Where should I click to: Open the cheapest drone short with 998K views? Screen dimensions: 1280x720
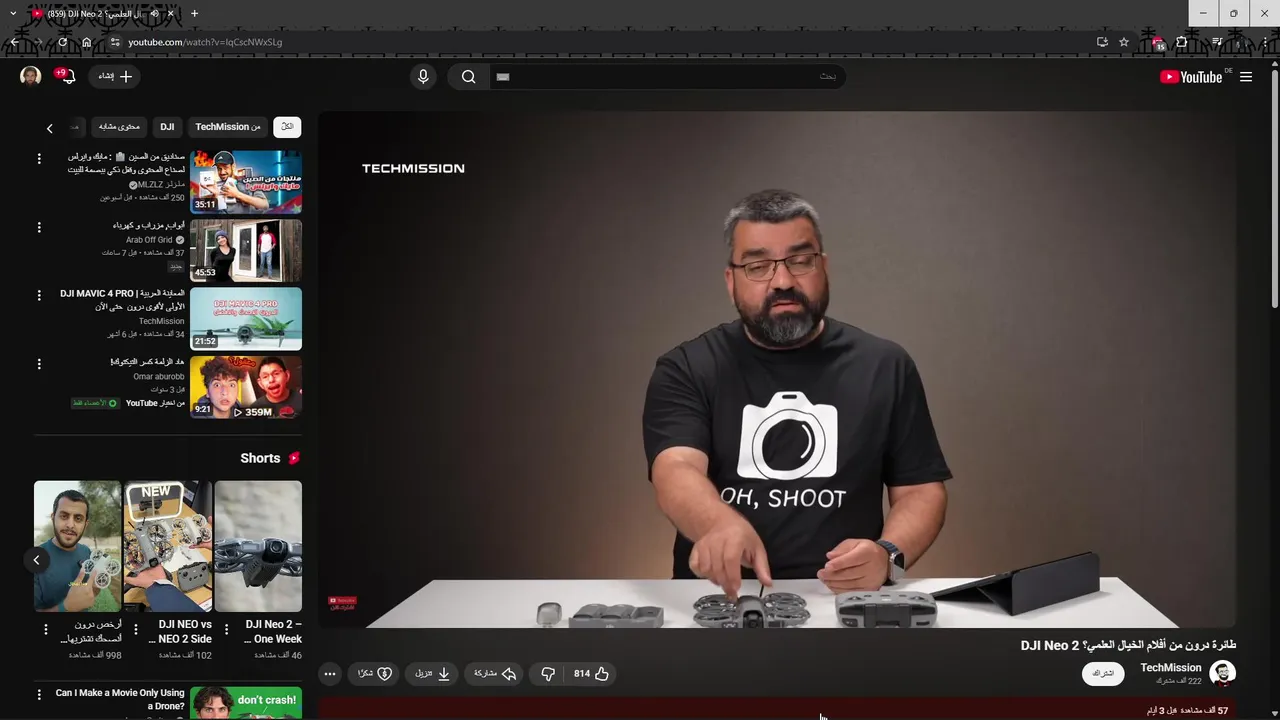pyautogui.click(x=77, y=546)
